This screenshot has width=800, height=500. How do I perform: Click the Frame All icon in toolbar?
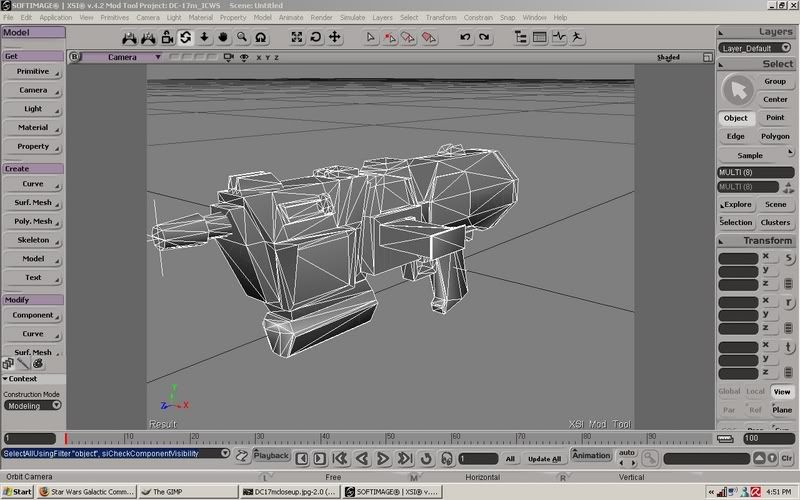pos(296,37)
